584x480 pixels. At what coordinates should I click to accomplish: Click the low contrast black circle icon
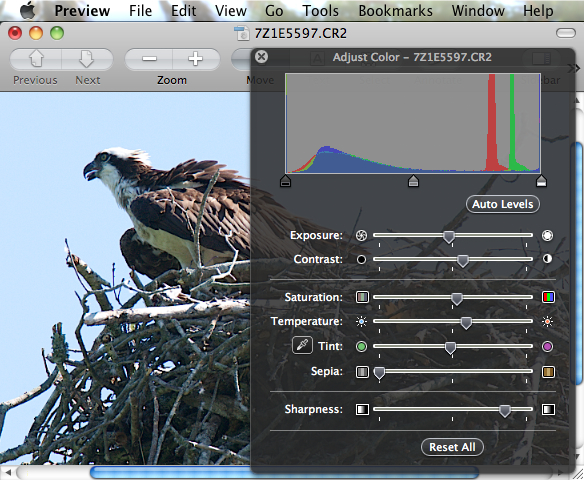(x=361, y=259)
